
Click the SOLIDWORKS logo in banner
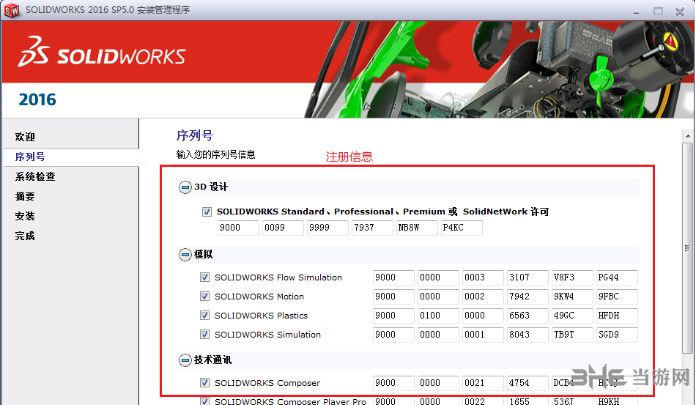(x=102, y=52)
